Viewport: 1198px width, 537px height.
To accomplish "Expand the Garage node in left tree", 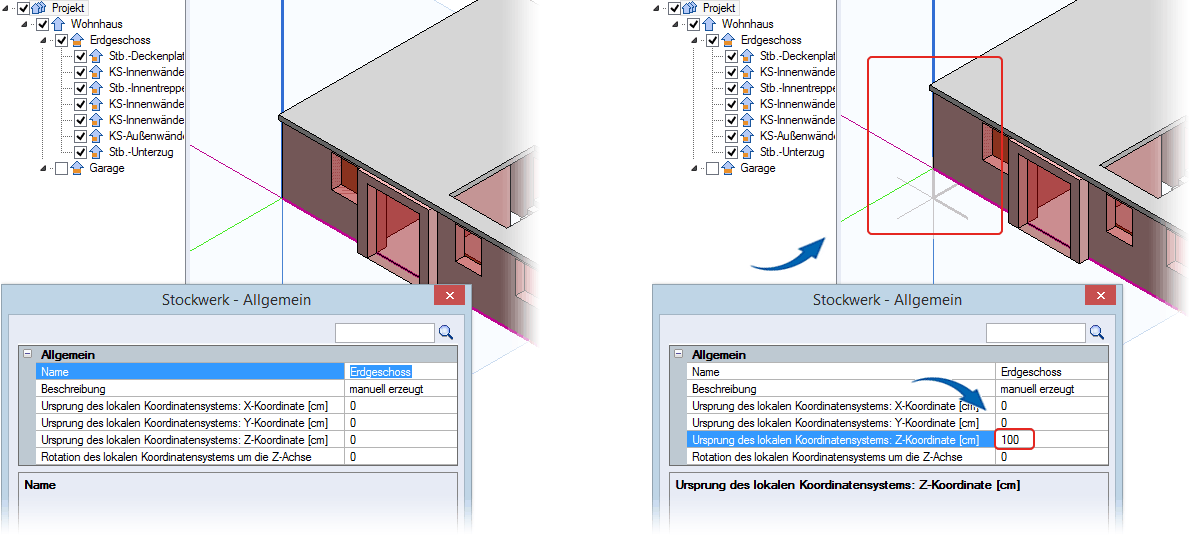I will pos(44,169).
